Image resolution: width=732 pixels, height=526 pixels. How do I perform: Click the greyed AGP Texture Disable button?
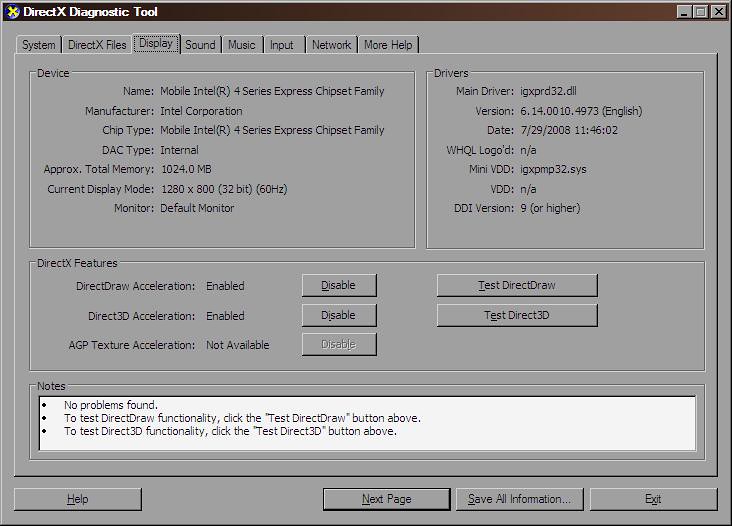(x=339, y=344)
